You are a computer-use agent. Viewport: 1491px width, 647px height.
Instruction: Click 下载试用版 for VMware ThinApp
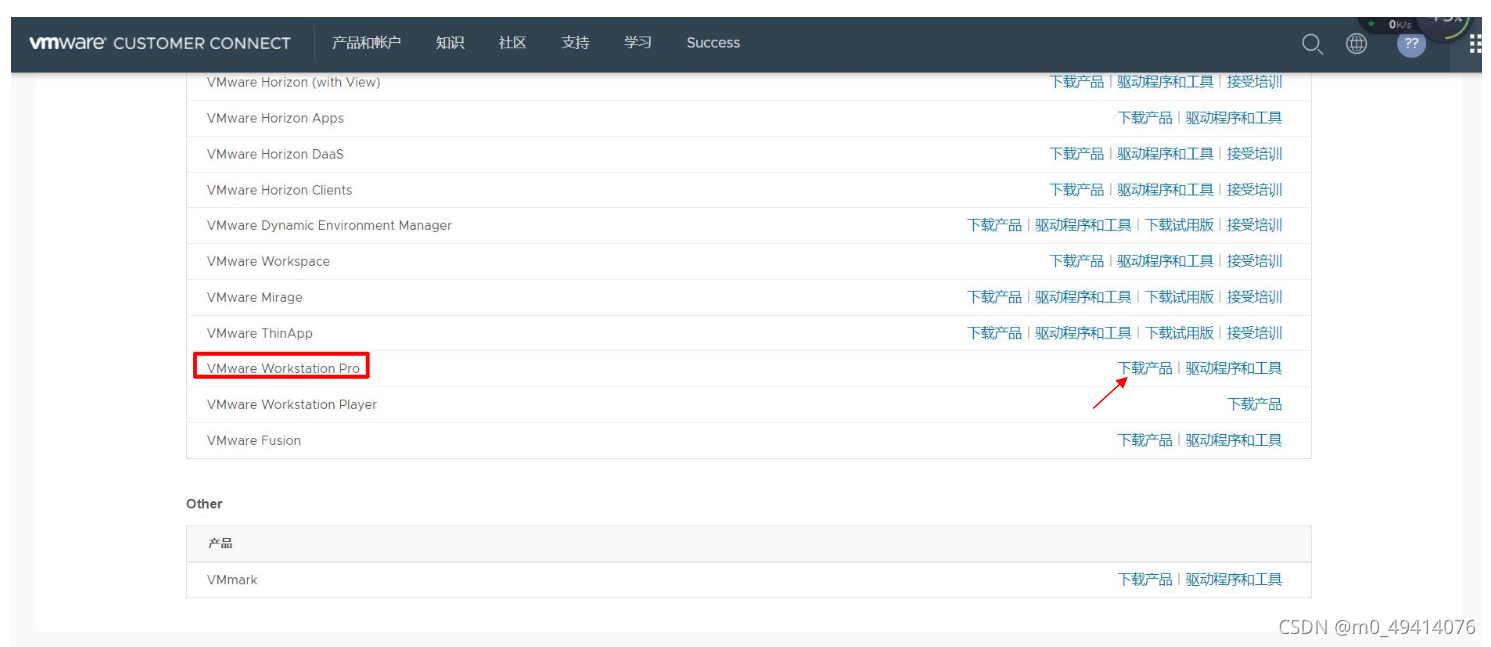coord(1180,333)
